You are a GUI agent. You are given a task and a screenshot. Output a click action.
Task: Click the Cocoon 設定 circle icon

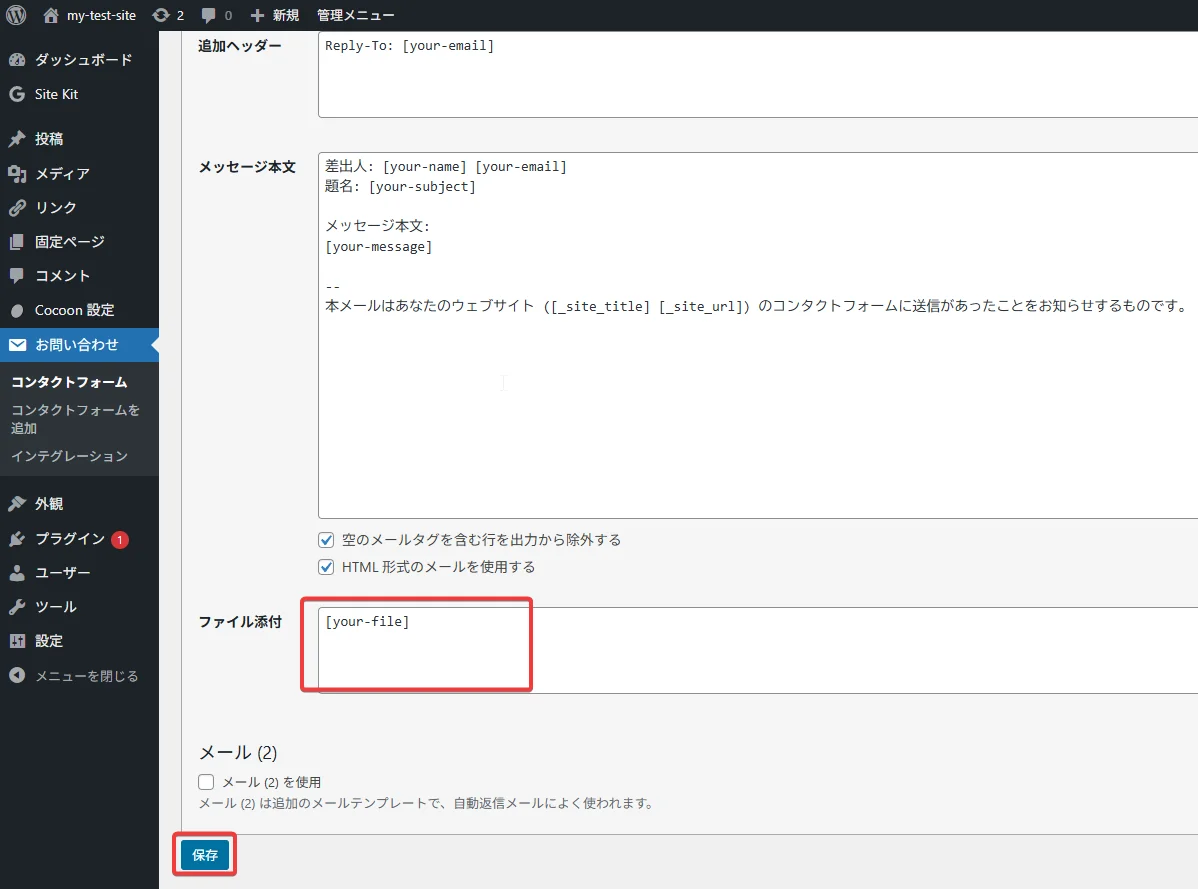click(x=17, y=311)
